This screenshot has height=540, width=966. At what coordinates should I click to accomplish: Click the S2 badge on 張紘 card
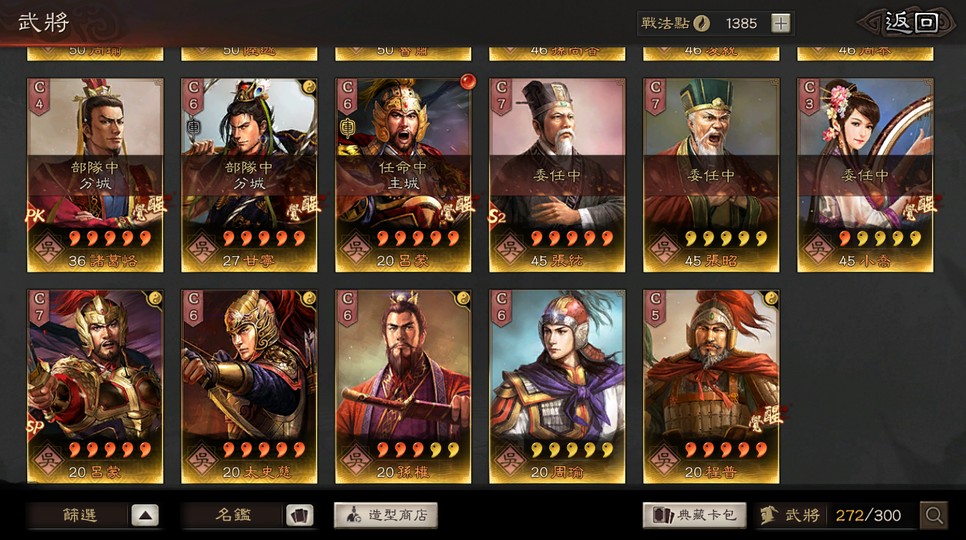click(x=498, y=216)
